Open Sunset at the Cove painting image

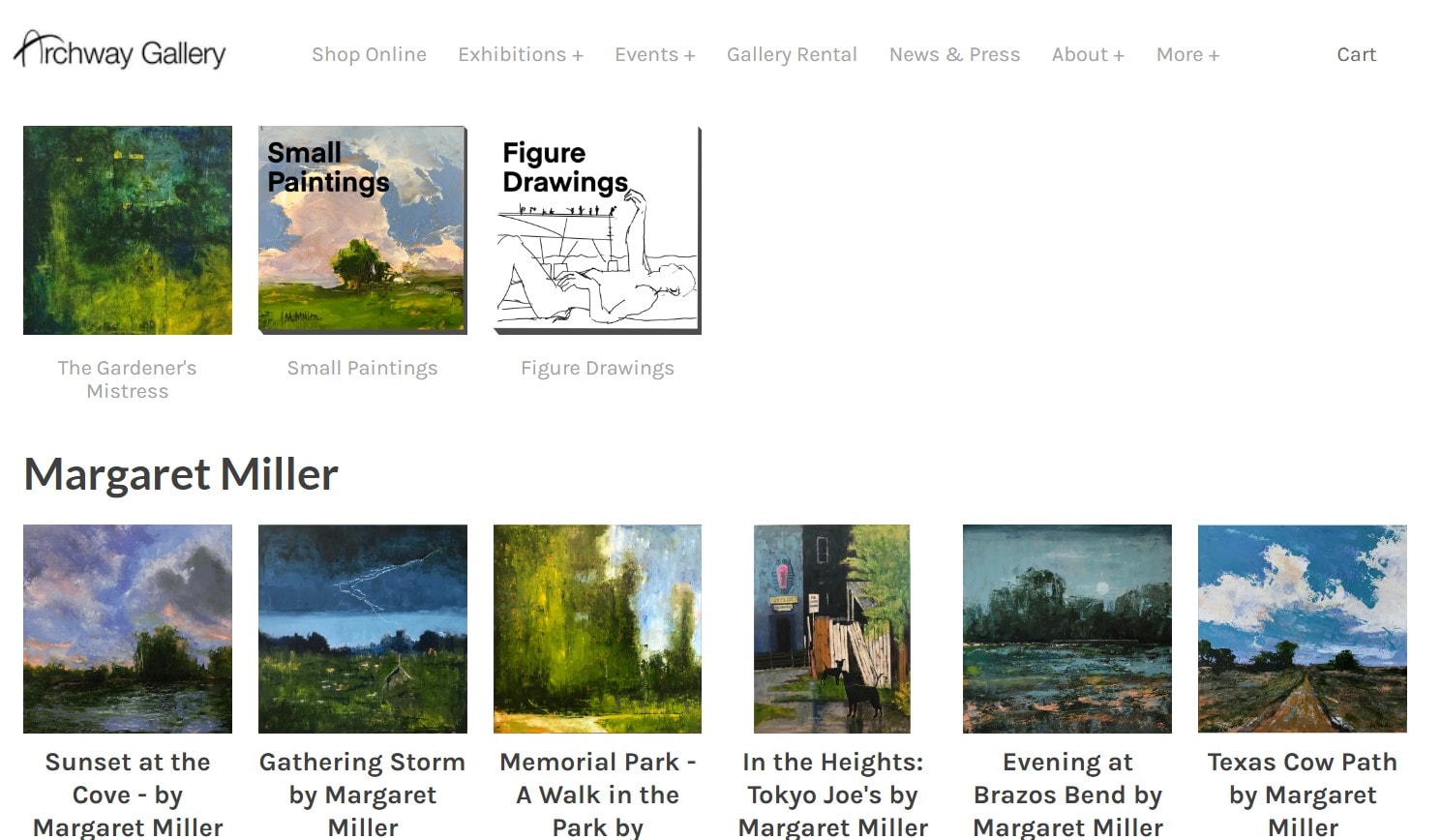[x=128, y=629]
